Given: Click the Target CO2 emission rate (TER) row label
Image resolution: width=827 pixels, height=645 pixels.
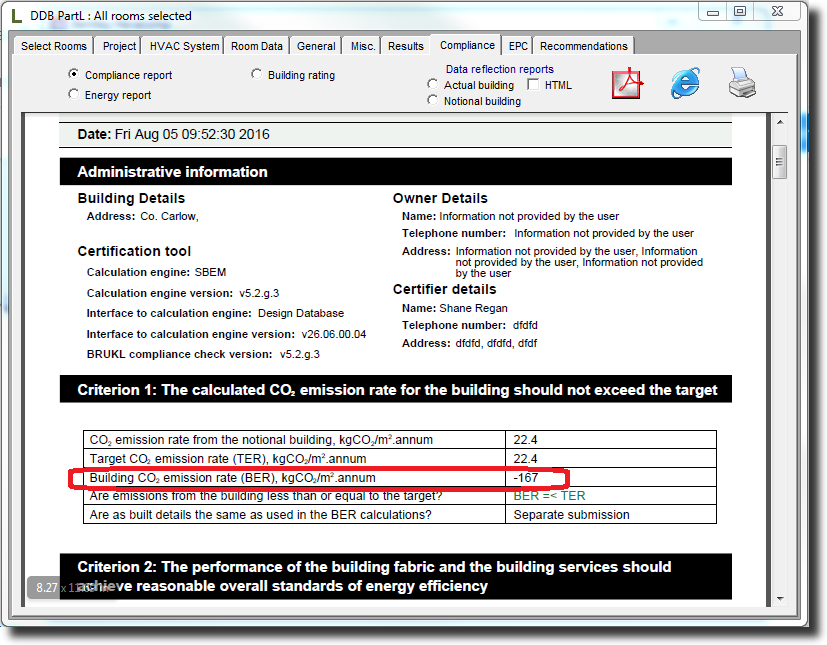Looking at the screenshot, I should coord(228,459).
